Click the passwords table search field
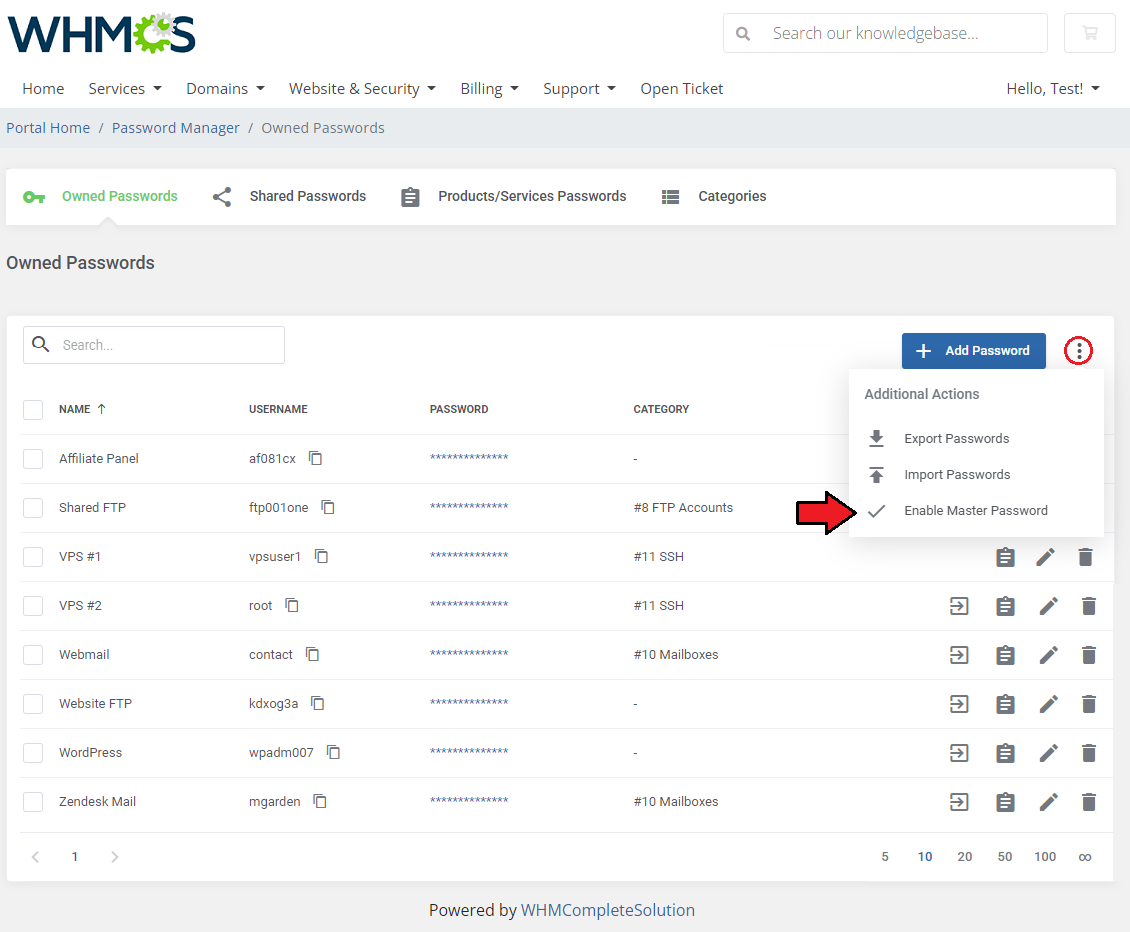Screen dimensions: 1130x932 (x=154, y=345)
